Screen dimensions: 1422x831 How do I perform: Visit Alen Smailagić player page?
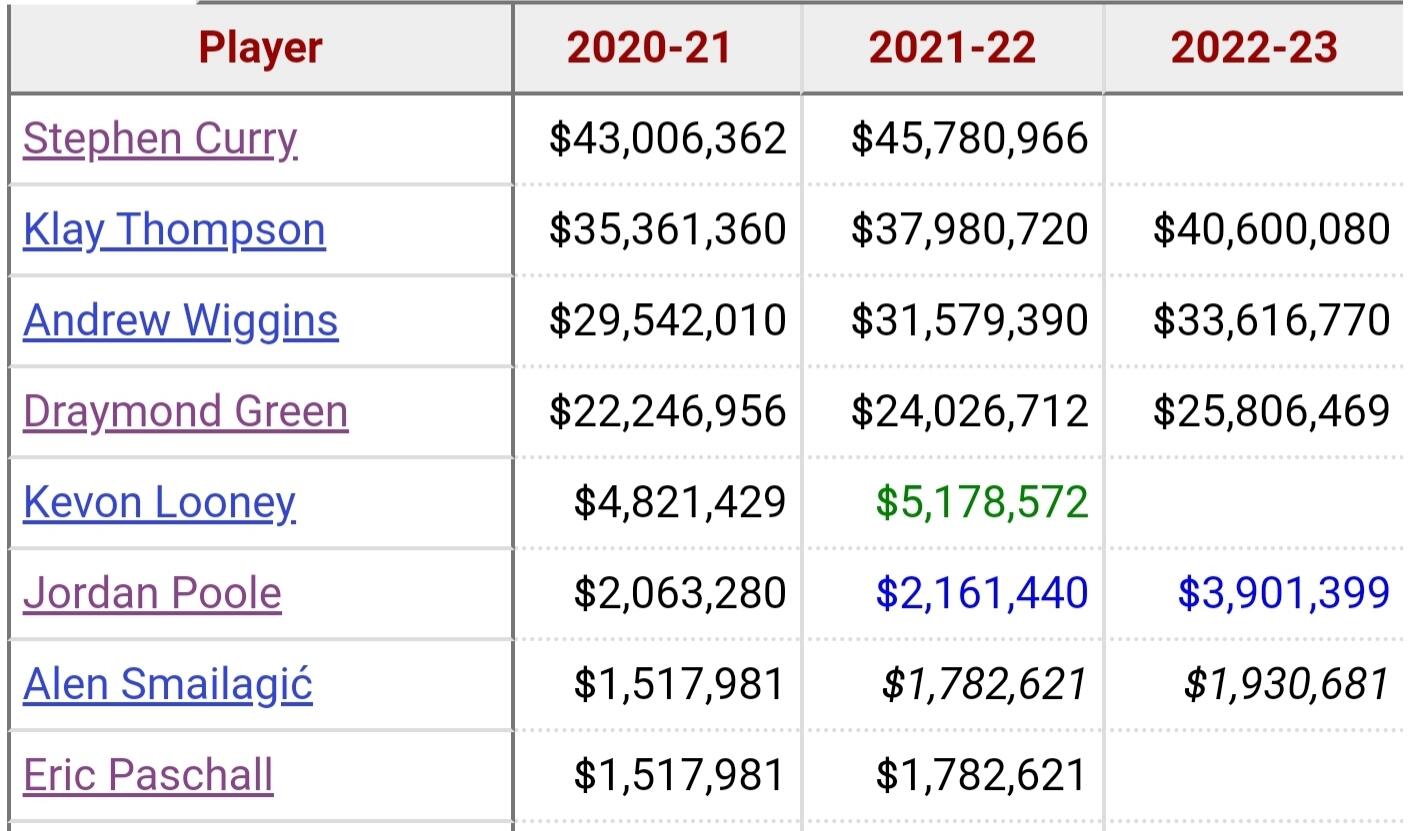pos(168,685)
